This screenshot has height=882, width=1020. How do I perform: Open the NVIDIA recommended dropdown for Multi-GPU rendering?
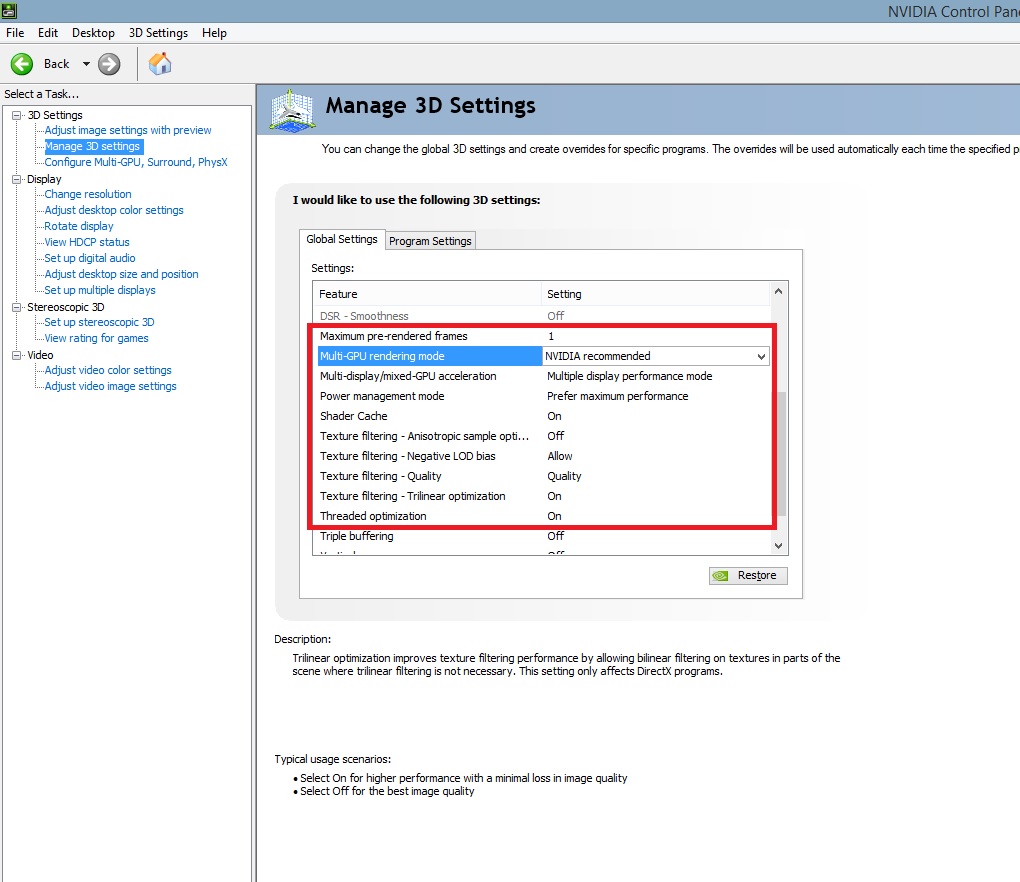coord(760,356)
